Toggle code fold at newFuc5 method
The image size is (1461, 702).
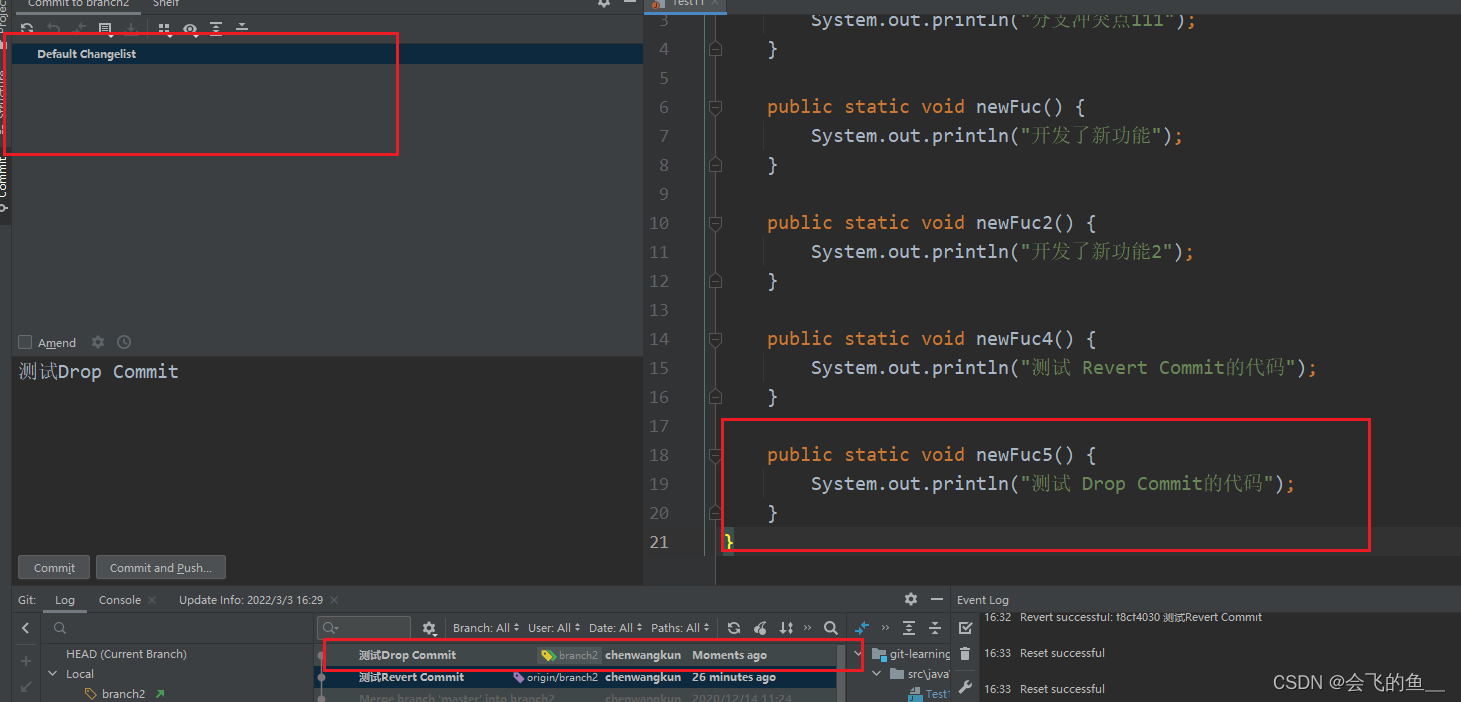[715, 455]
